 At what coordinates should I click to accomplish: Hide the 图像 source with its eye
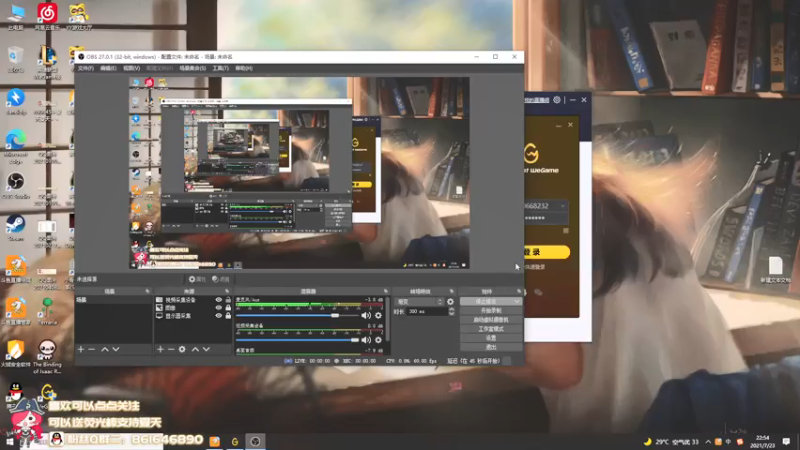pos(218,308)
